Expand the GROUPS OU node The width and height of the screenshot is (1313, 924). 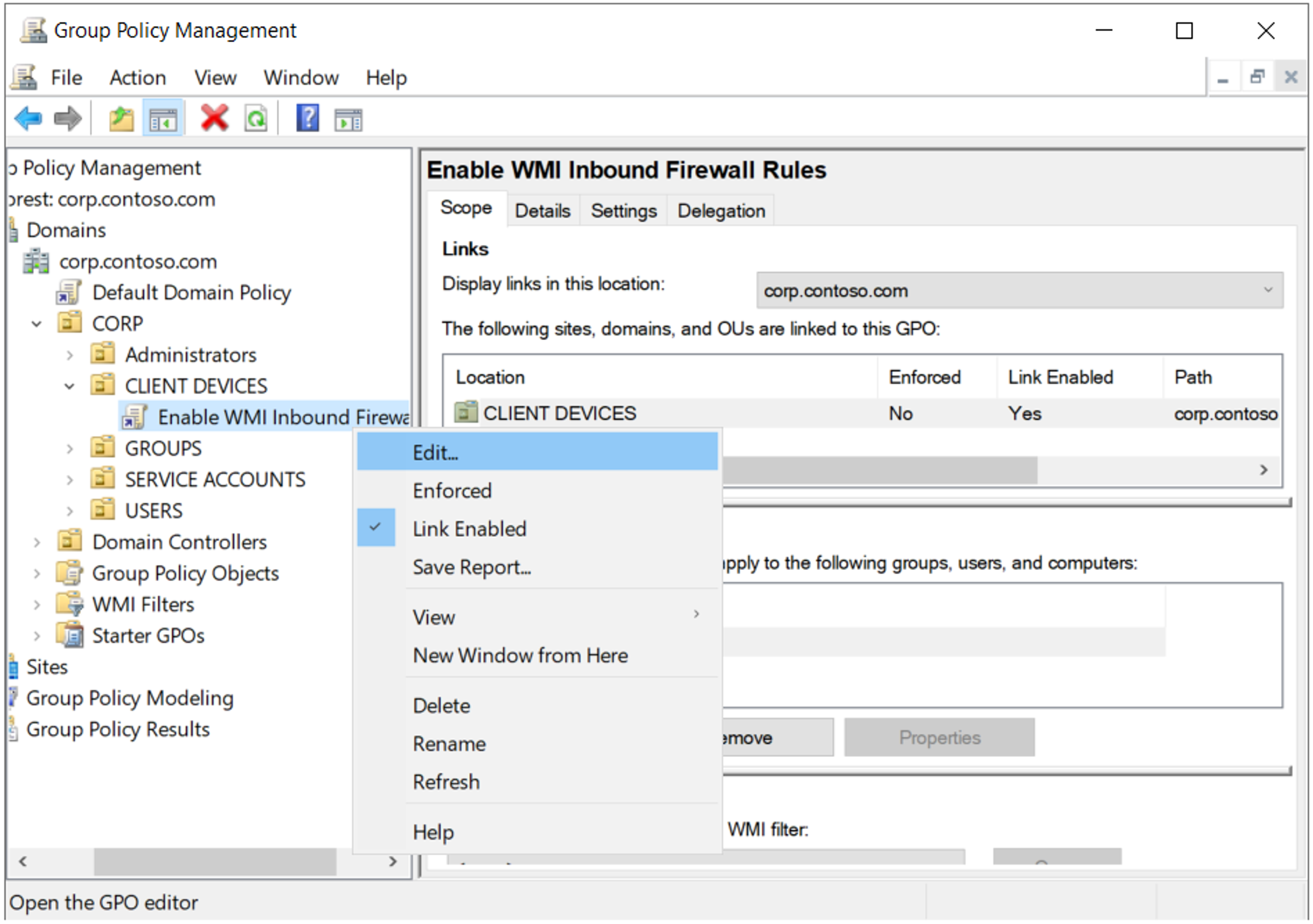70,449
